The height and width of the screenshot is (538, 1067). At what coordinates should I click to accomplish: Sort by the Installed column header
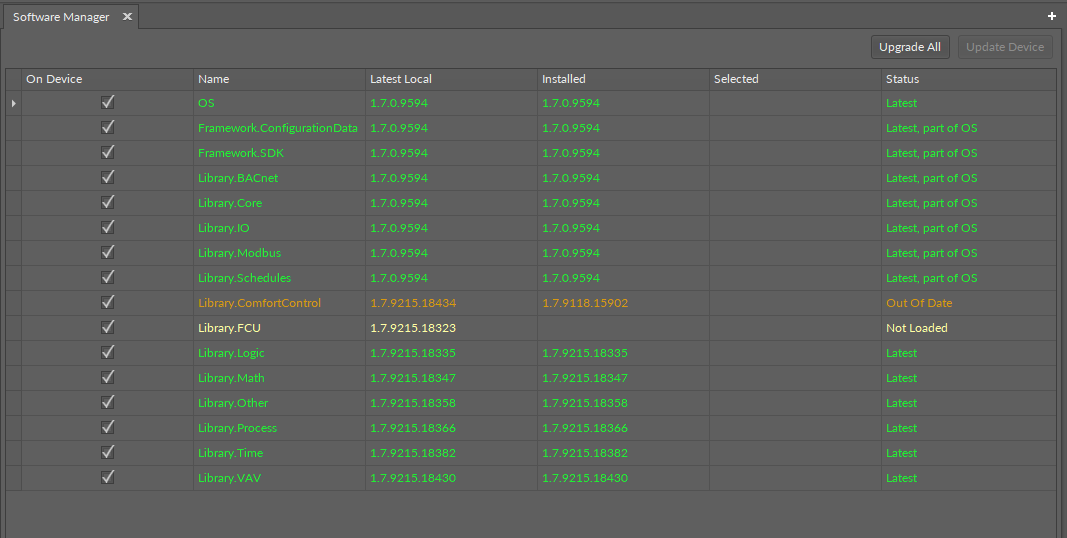coord(623,79)
